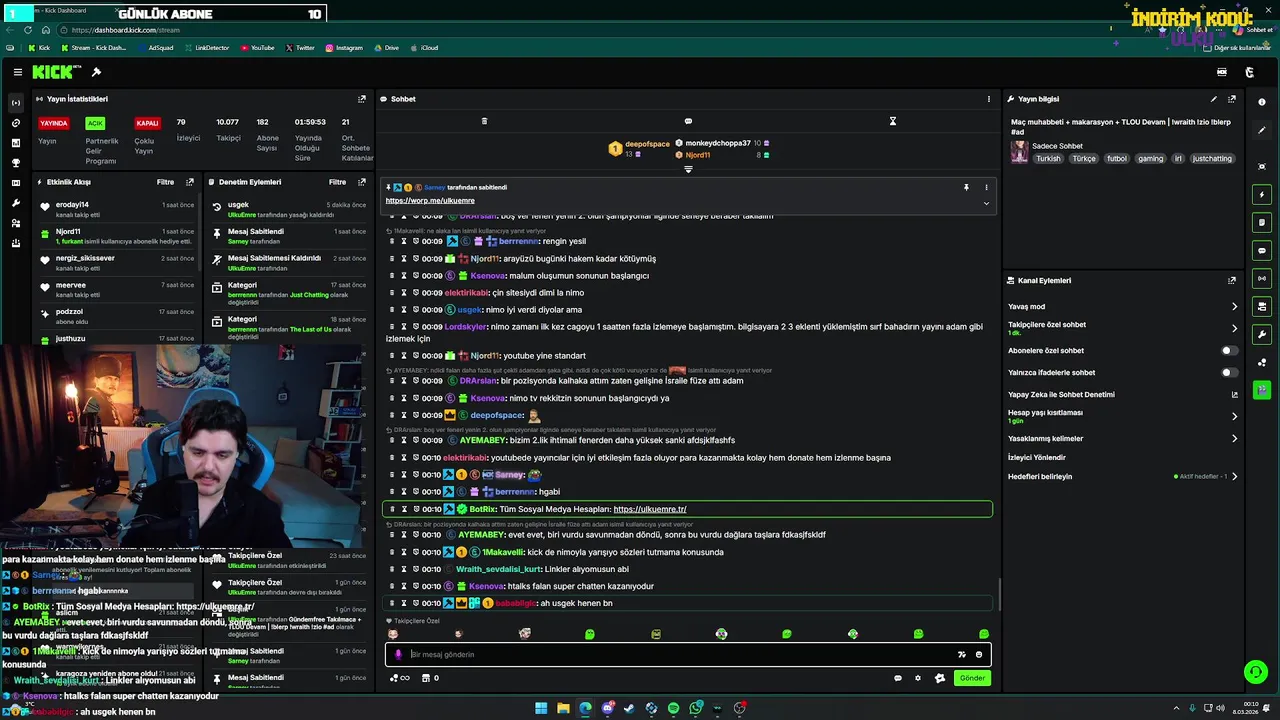Open File Explorer from taskbar

pos(563,708)
